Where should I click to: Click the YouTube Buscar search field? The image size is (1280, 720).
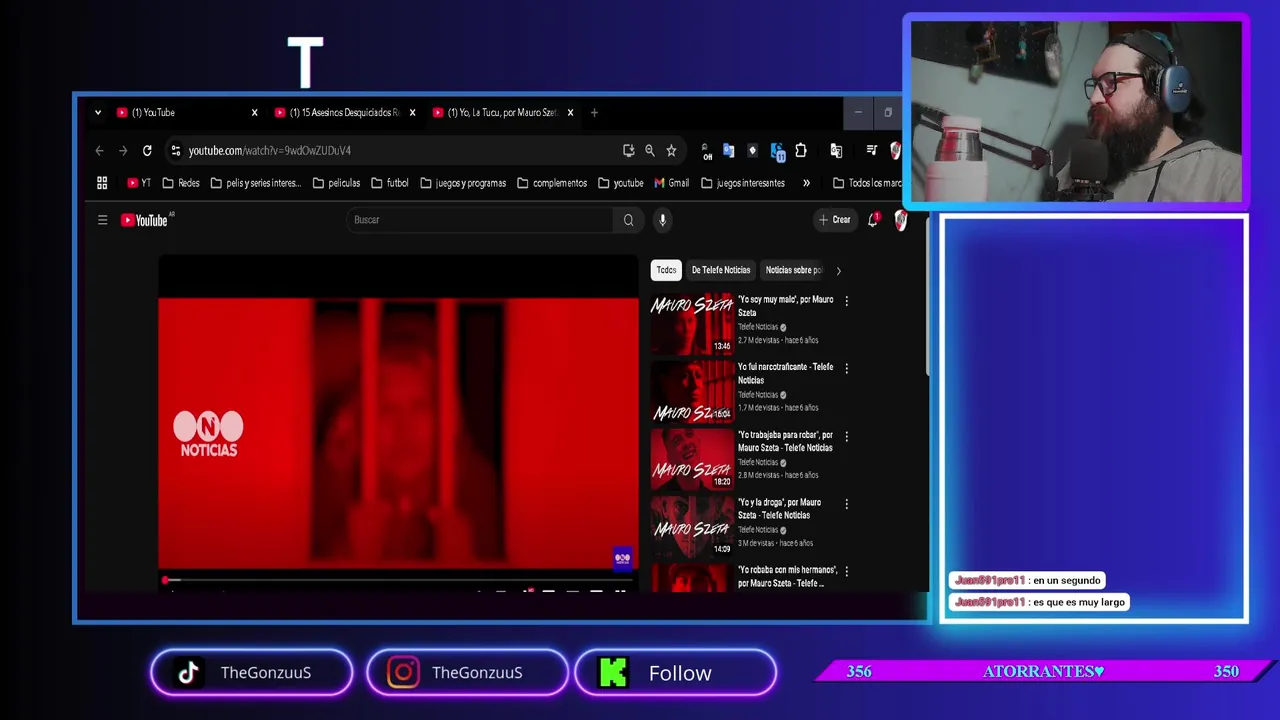[479, 220]
